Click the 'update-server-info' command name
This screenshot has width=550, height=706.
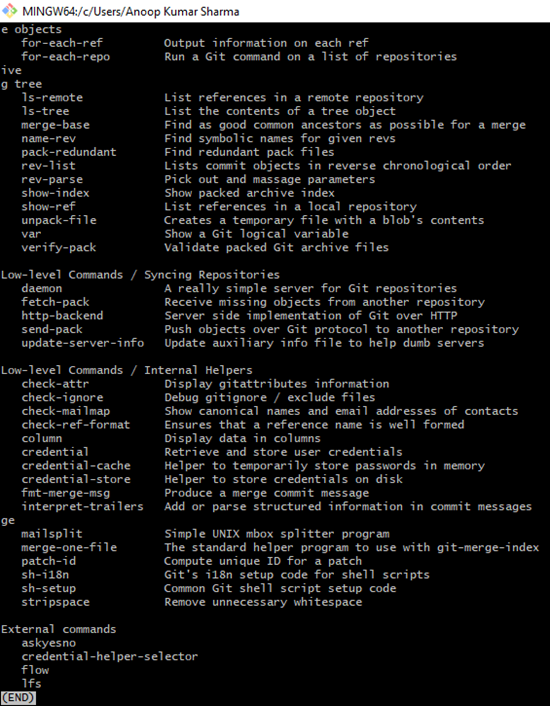83,343
